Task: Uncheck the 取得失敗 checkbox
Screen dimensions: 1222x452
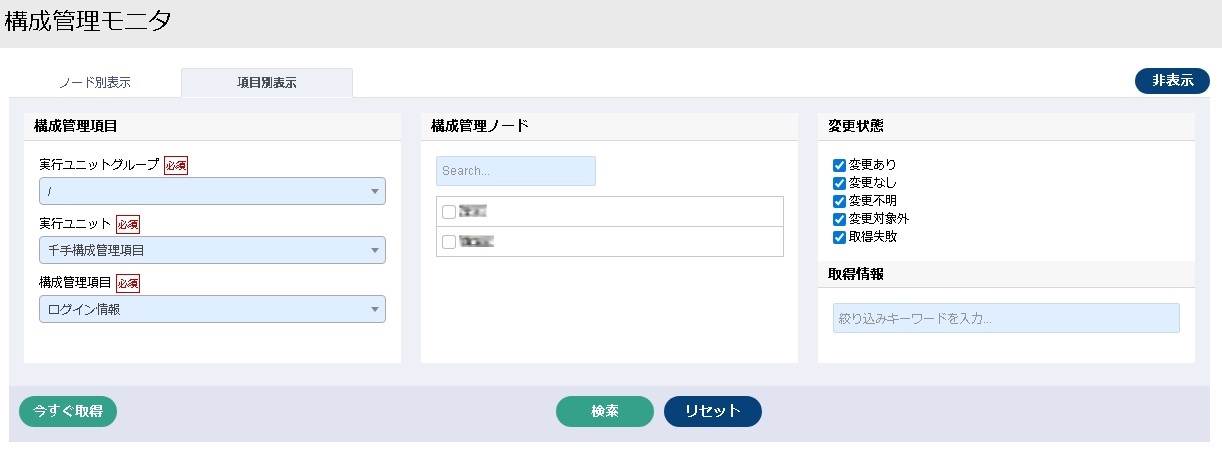Action: pyautogui.click(x=840, y=237)
